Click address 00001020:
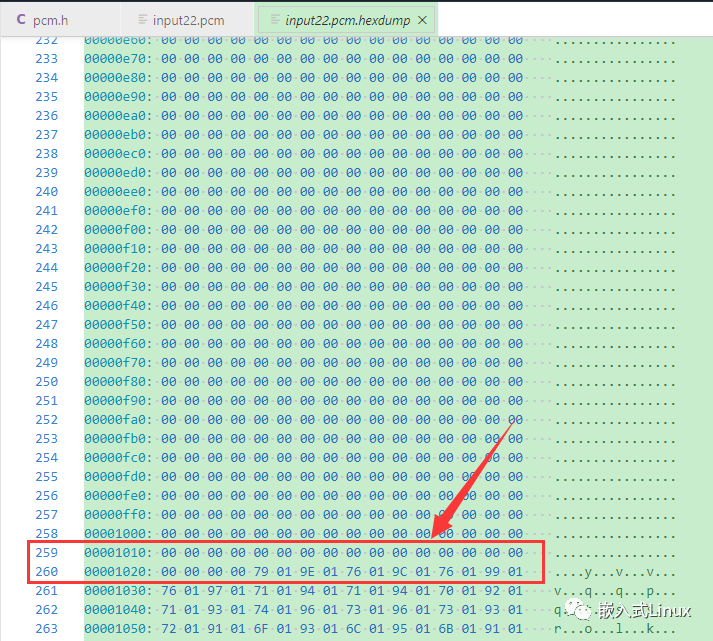 [118, 572]
